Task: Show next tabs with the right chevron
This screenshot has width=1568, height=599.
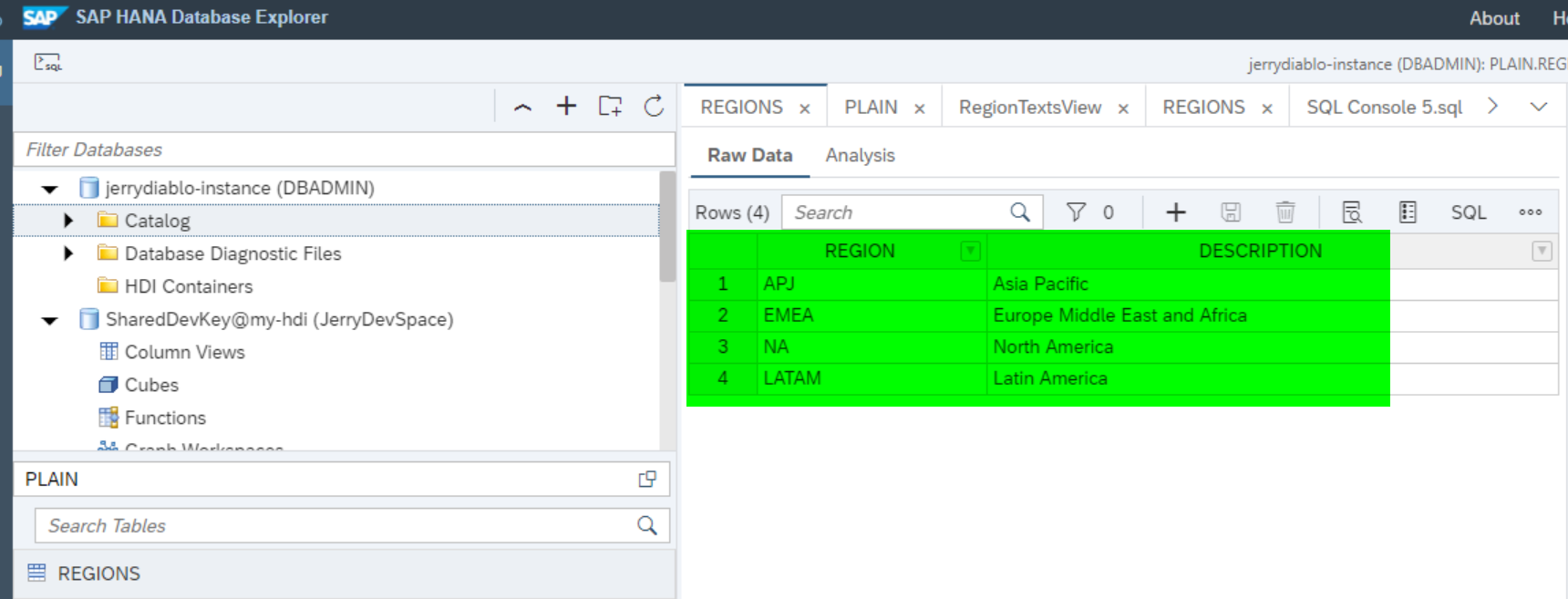Action: pos(1492,106)
